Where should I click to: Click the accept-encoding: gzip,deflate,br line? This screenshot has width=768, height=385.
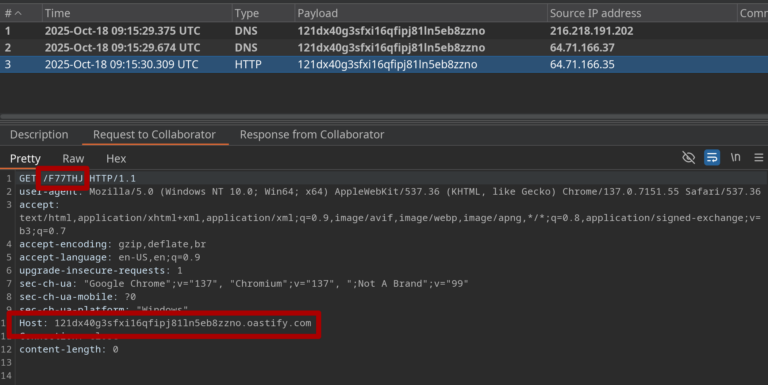(113, 244)
